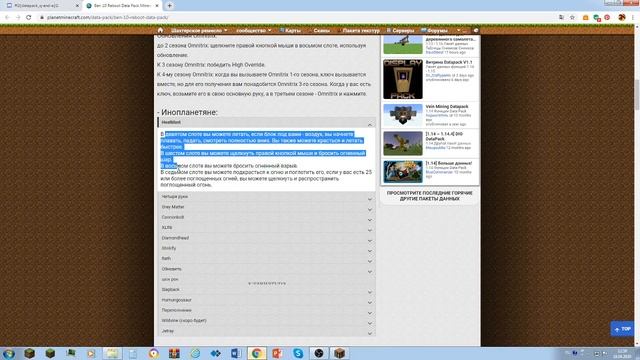Close the Ben 10 Reboot Data Pack tab

(157, 6)
